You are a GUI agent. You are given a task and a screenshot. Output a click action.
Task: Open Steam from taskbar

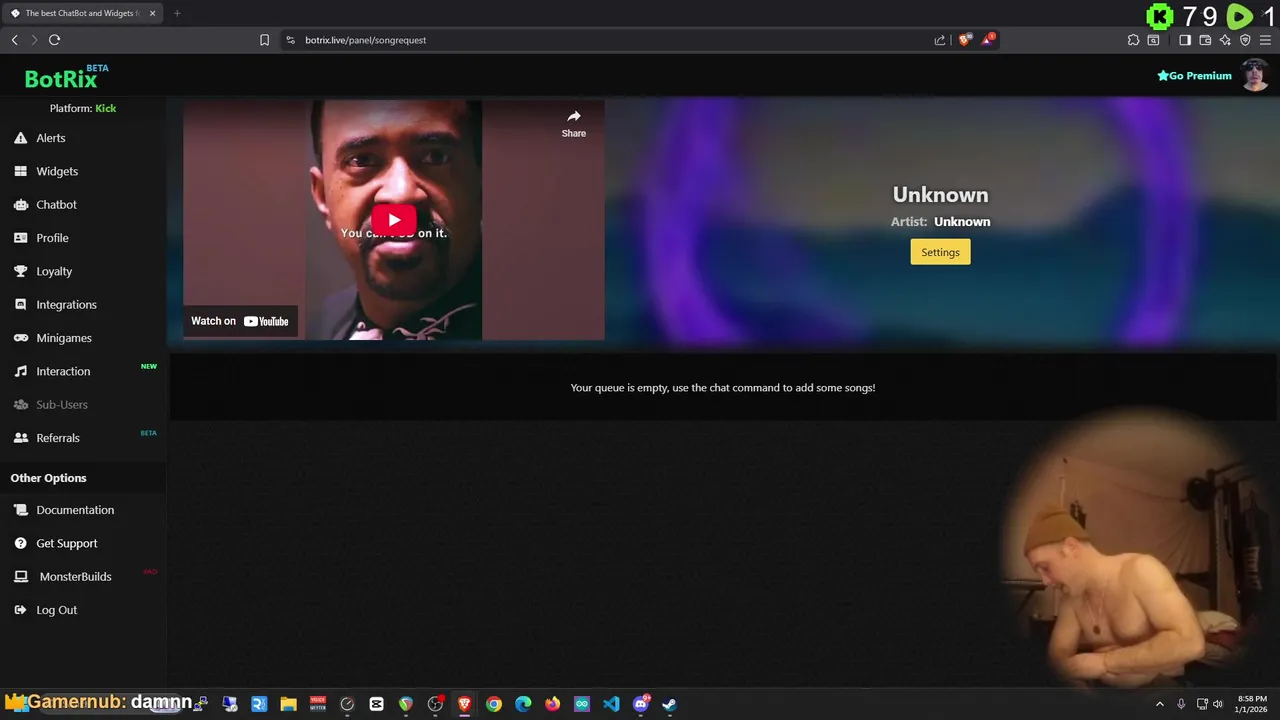669,704
